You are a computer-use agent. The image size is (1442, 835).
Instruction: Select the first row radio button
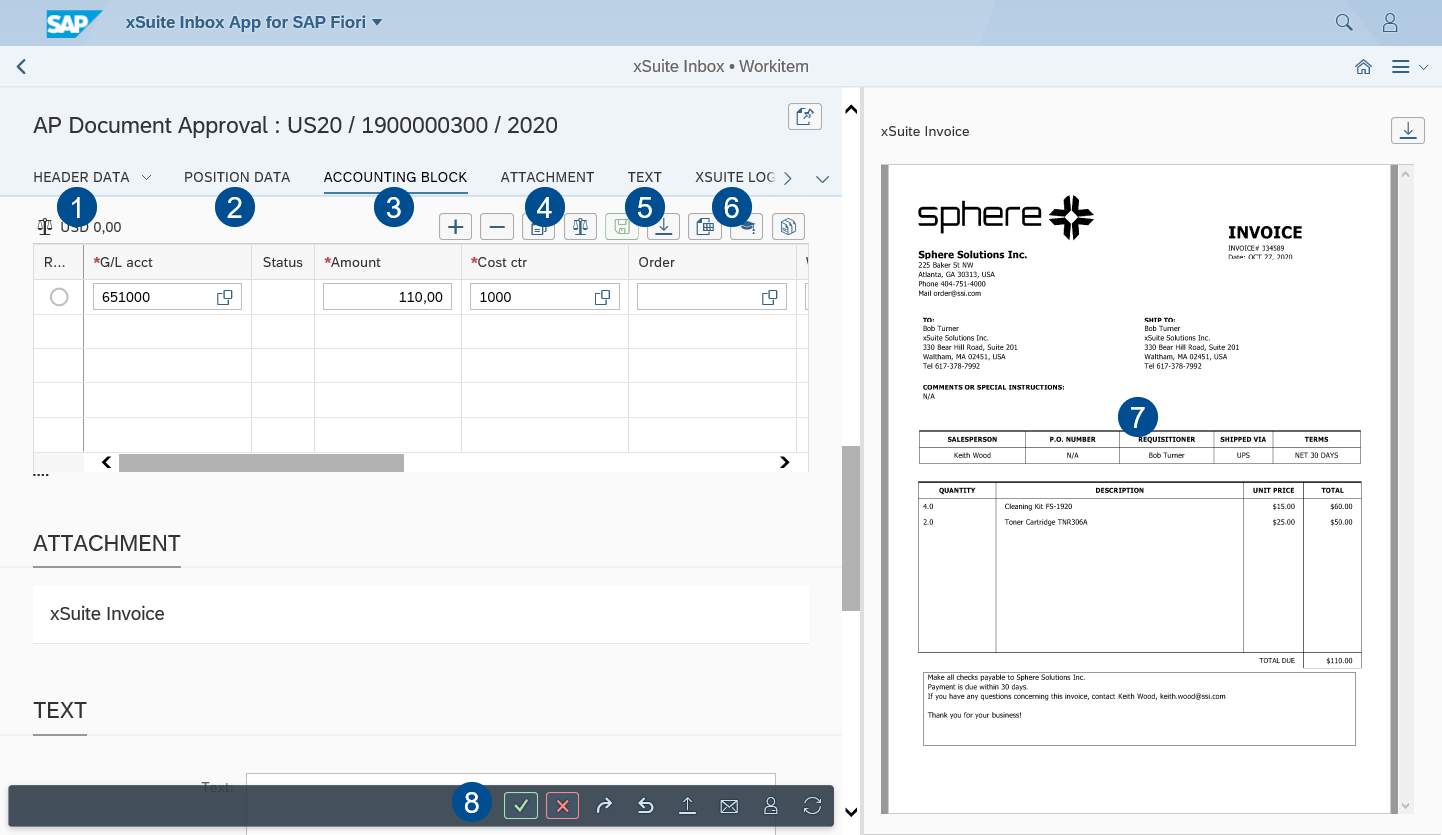pos(59,296)
